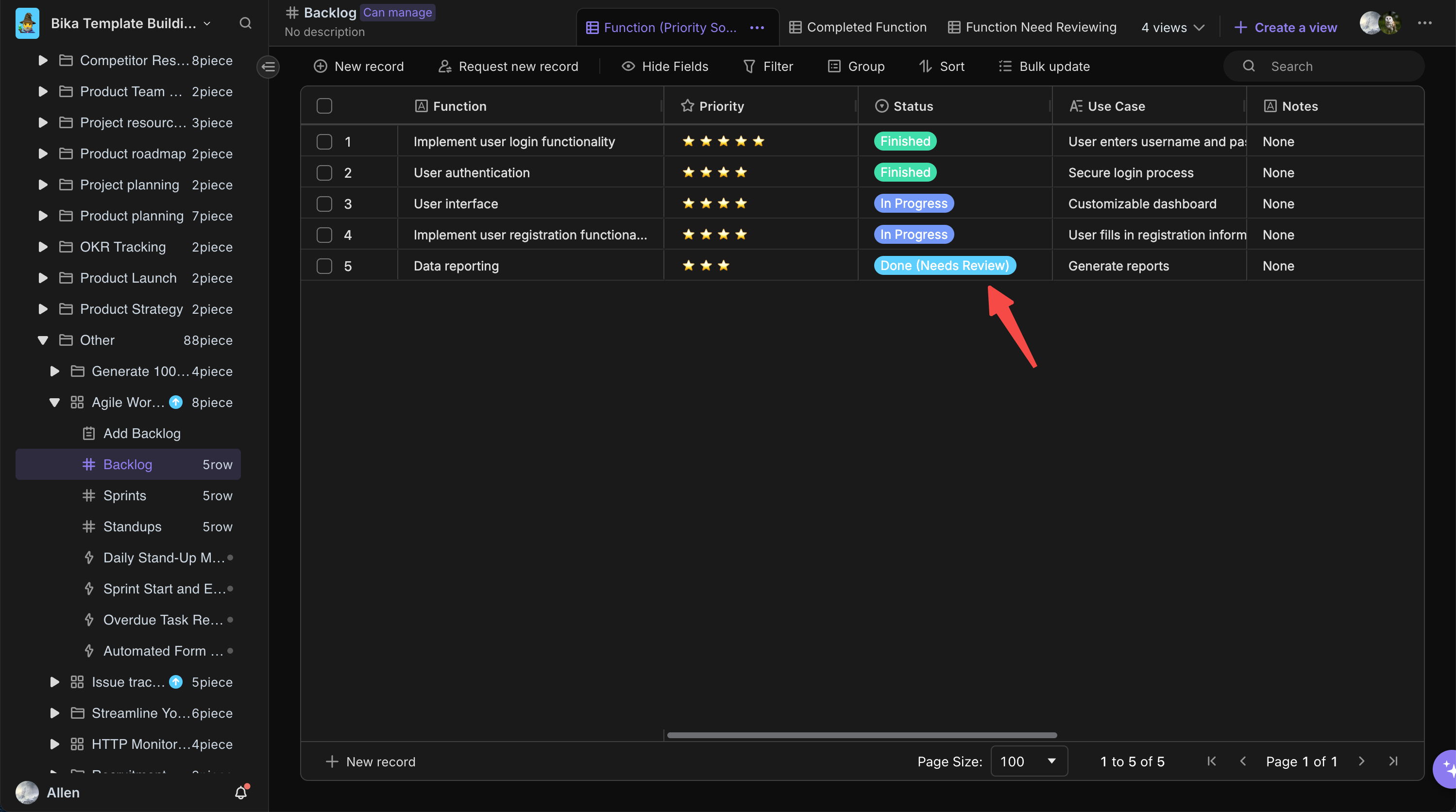Check row 5 Data reporting checkbox
Image resolution: width=1456 pixels, height=812 pixels.
click(x=324, y=266)
